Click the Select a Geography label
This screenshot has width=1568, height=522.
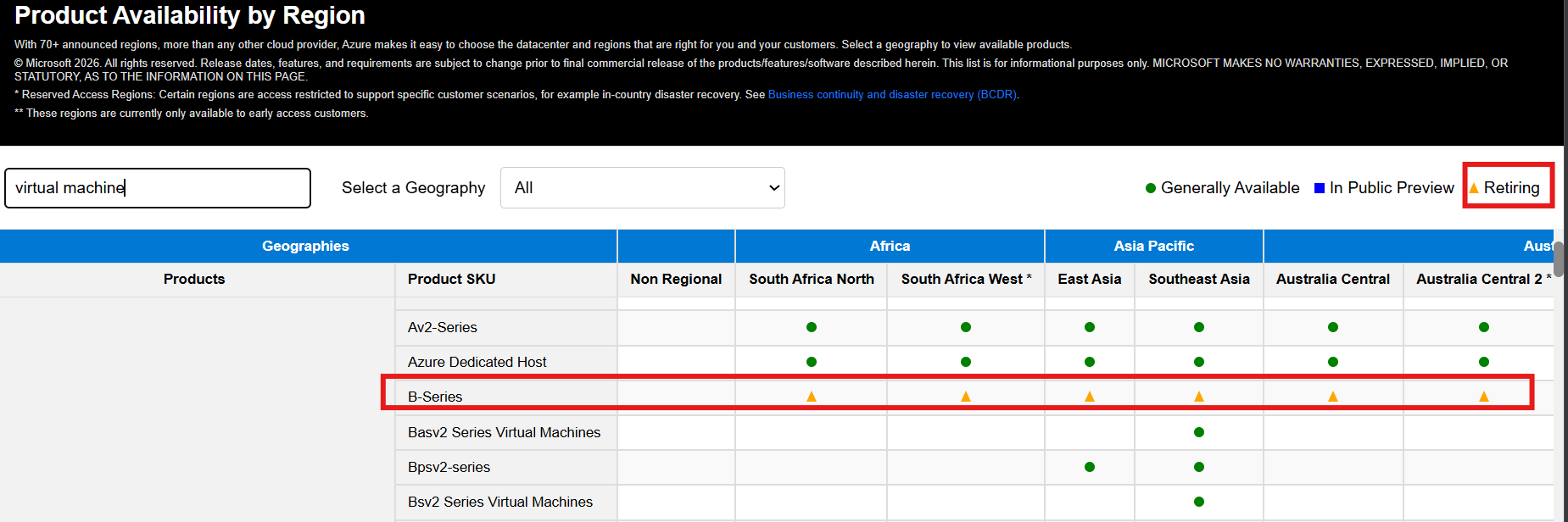tap(413, 188)
